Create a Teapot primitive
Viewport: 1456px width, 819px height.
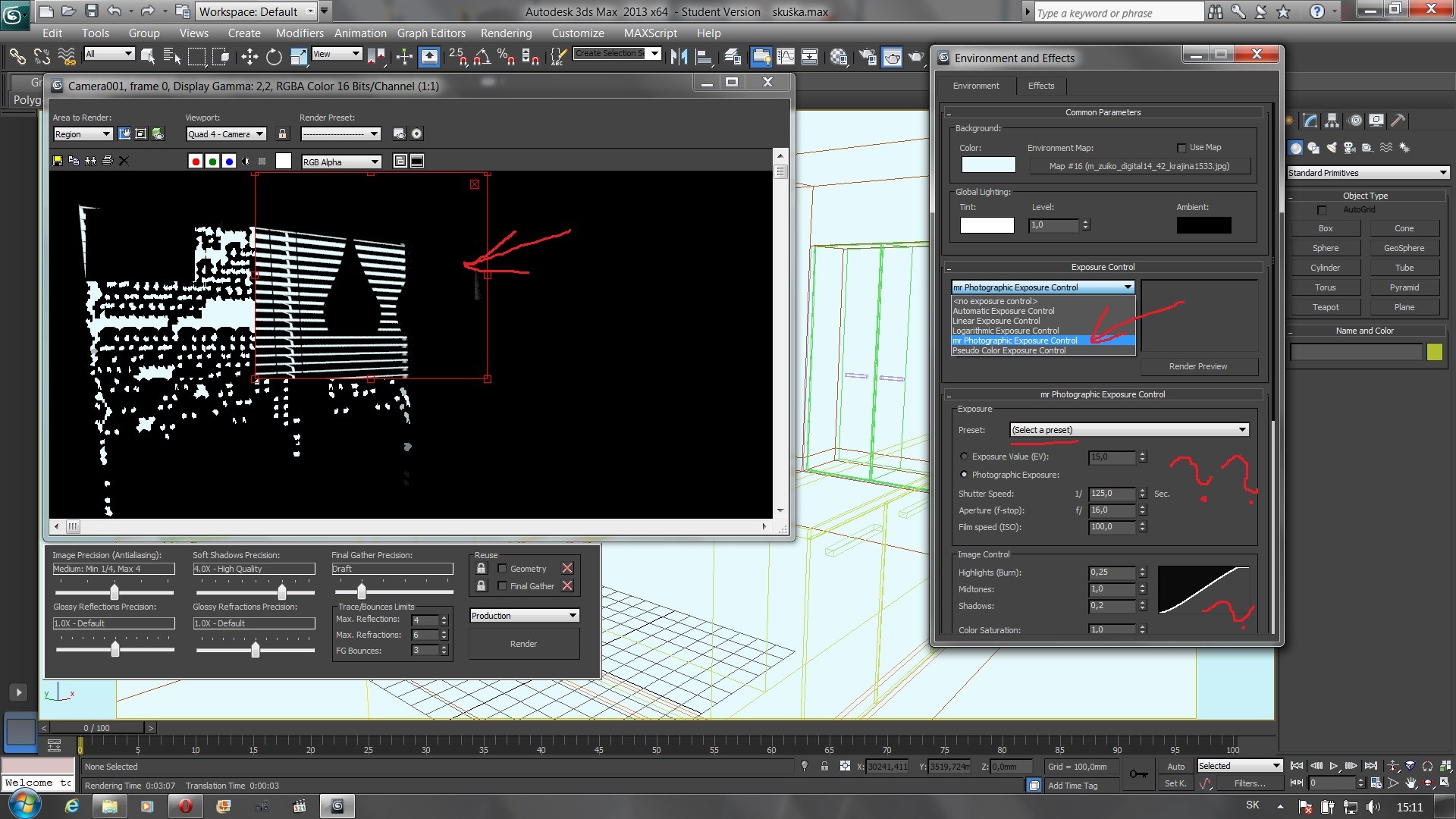pos(1325,307)
